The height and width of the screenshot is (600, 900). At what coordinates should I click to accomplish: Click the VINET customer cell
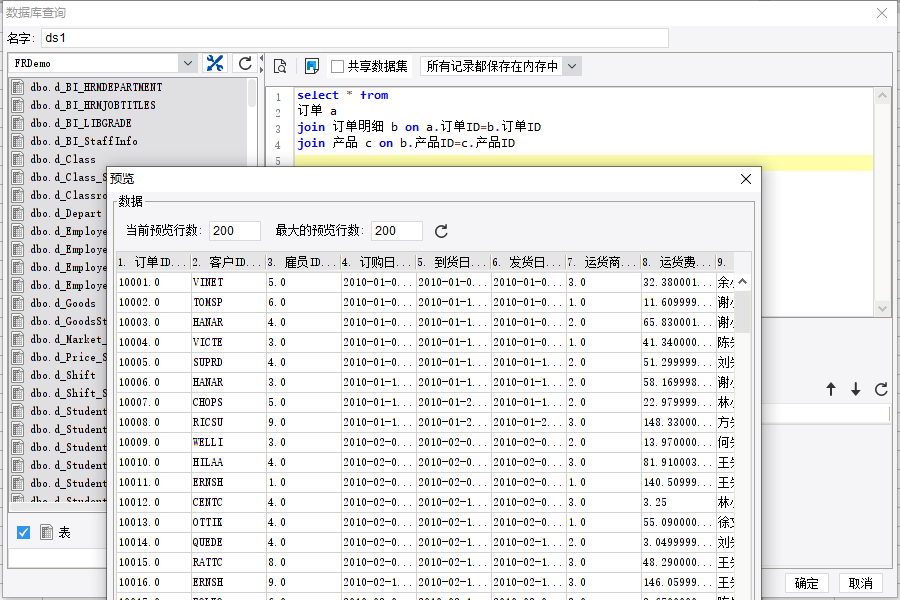[x=228, y=282]
